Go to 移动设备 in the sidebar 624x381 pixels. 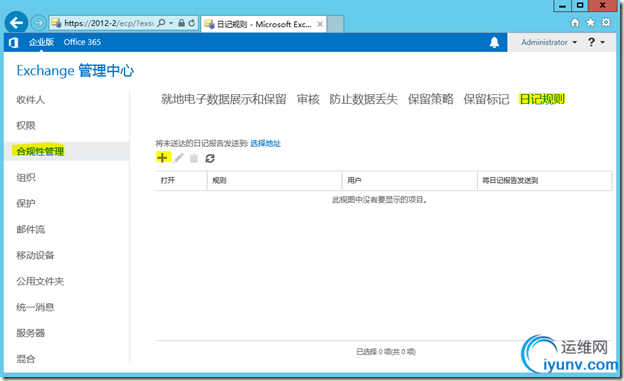35,255
